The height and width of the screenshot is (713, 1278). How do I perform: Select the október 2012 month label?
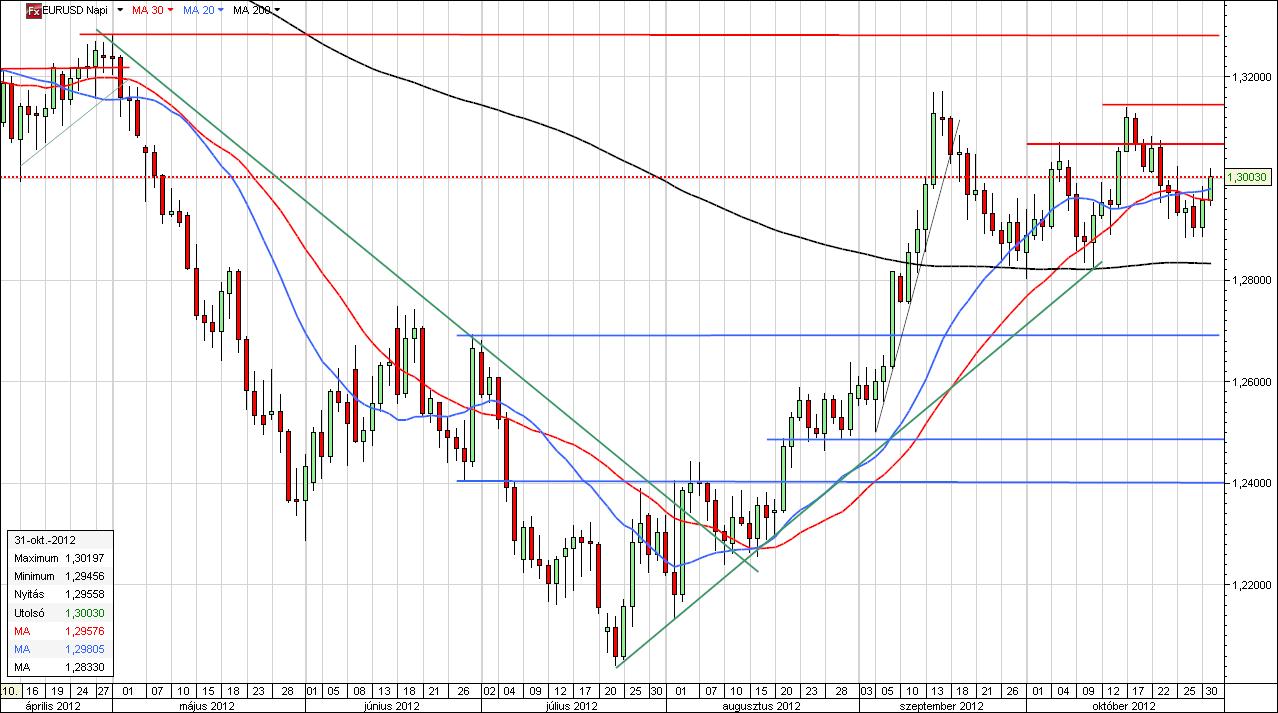pyautogui.click(x=1124, y=705)
